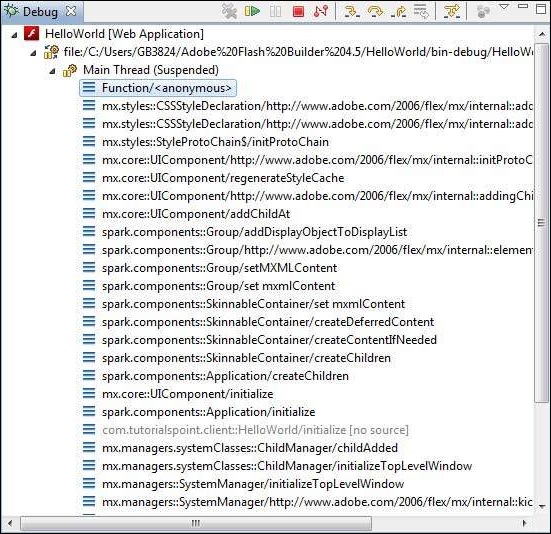
Task: Click the red Terminate button icon
Action: coord(298,12)
